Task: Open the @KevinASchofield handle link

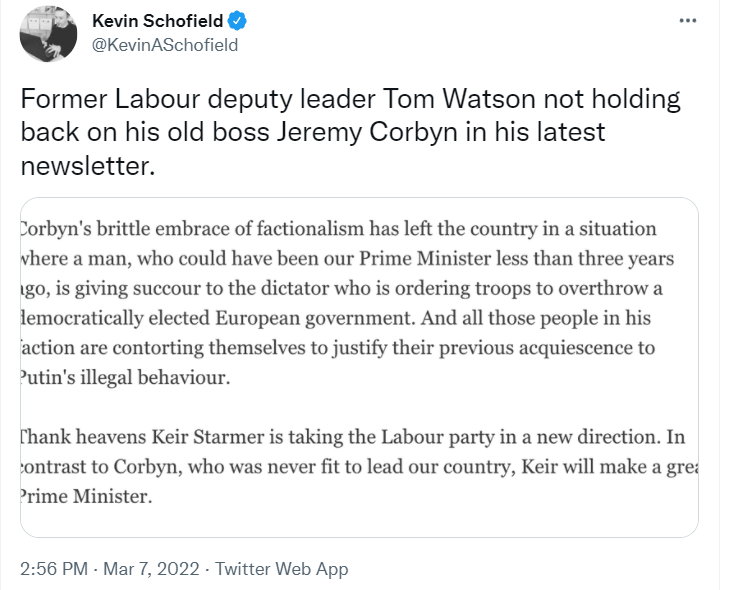Action: 164,45
